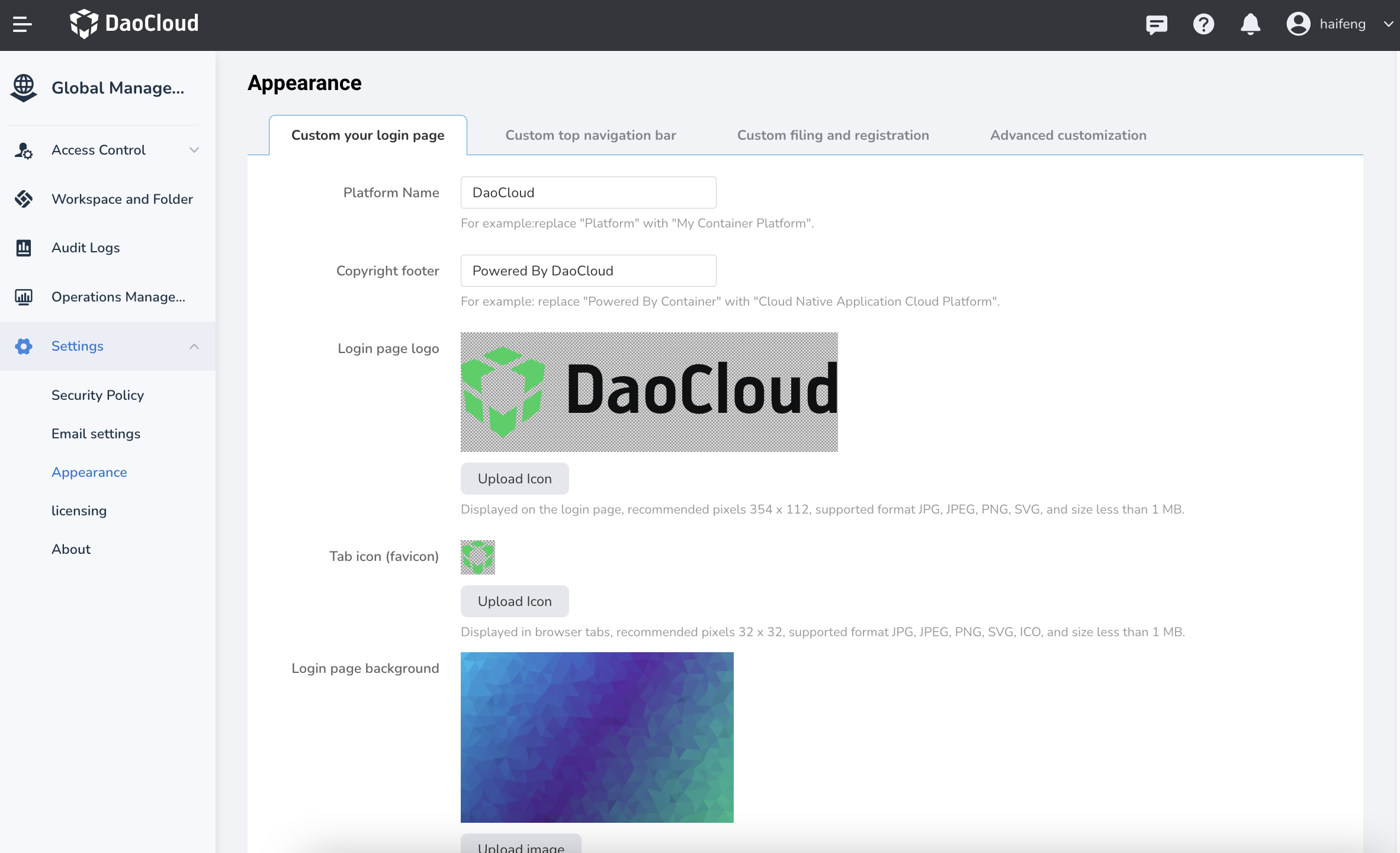Click Upload Icon under Tab icon favicon

(x=515, y=601)
